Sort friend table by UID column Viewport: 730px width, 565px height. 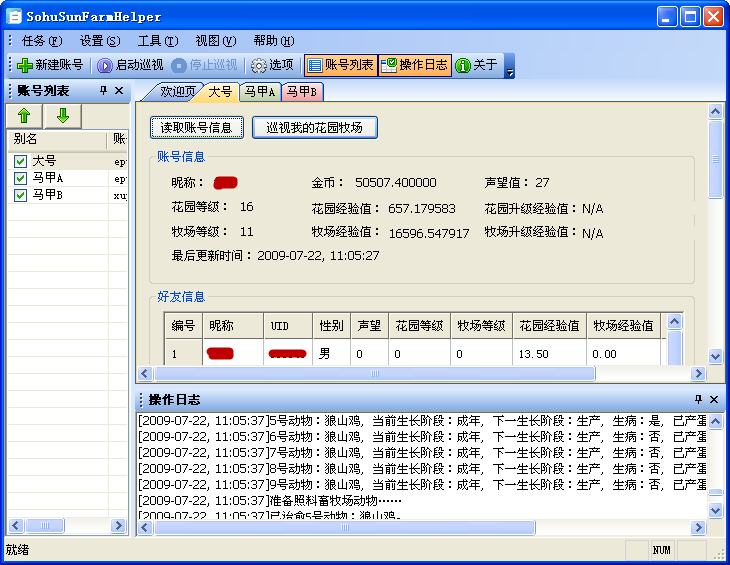click(x=288, y=325)
